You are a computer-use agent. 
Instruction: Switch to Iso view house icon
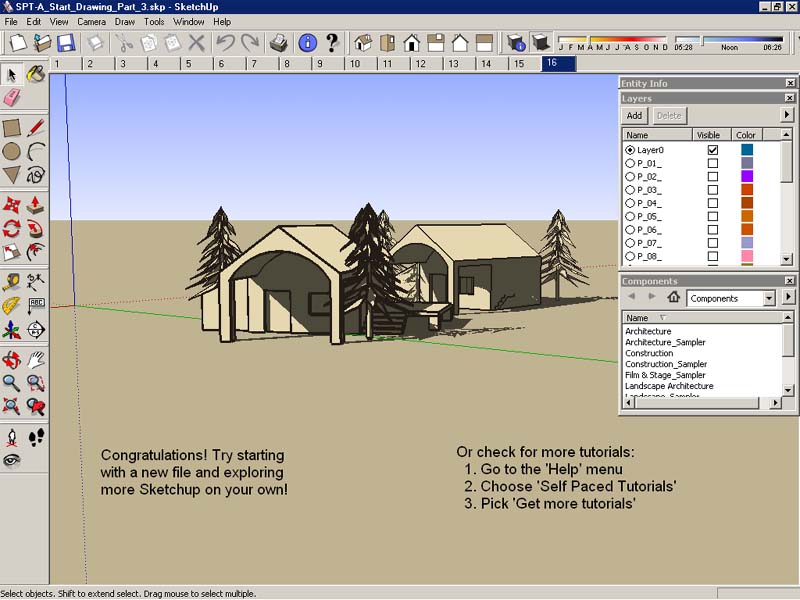click(363, 43)
